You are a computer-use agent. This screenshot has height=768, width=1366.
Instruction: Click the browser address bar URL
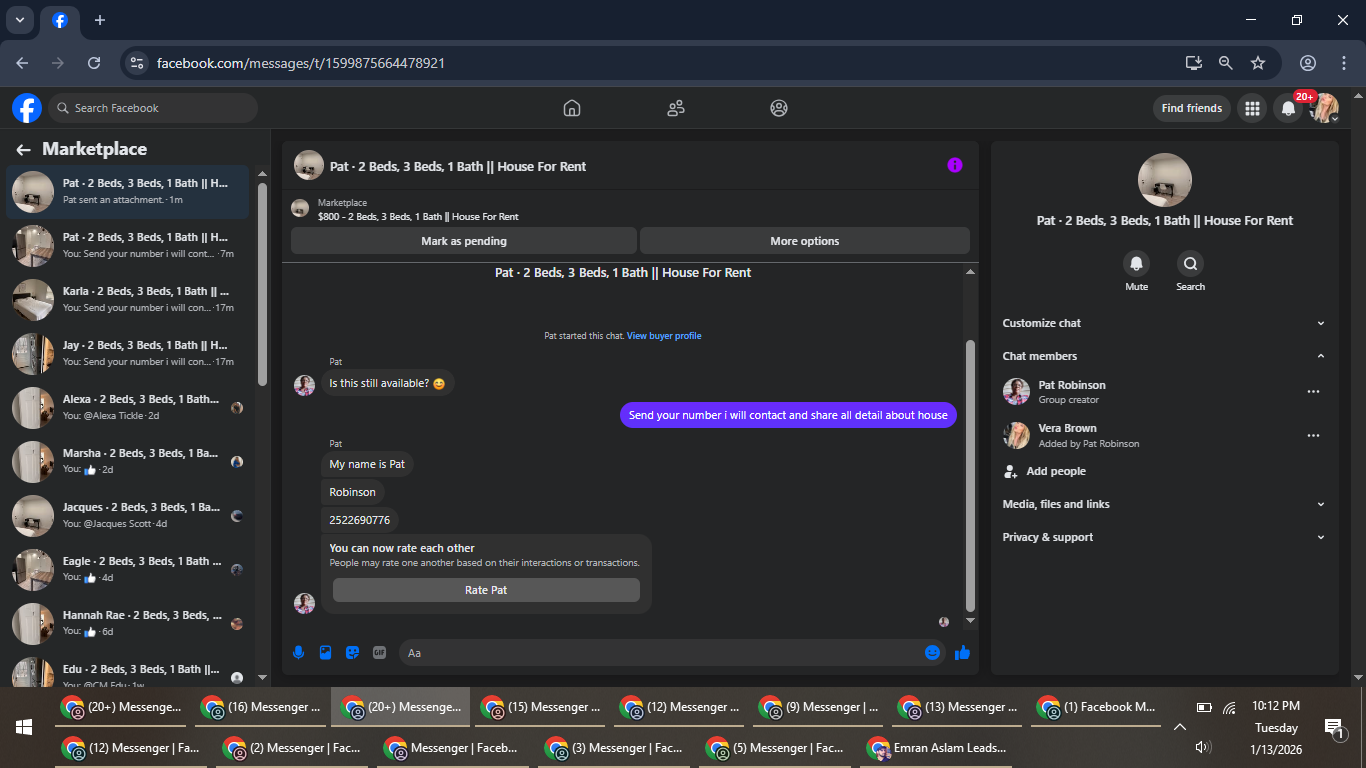click(301, 63)
